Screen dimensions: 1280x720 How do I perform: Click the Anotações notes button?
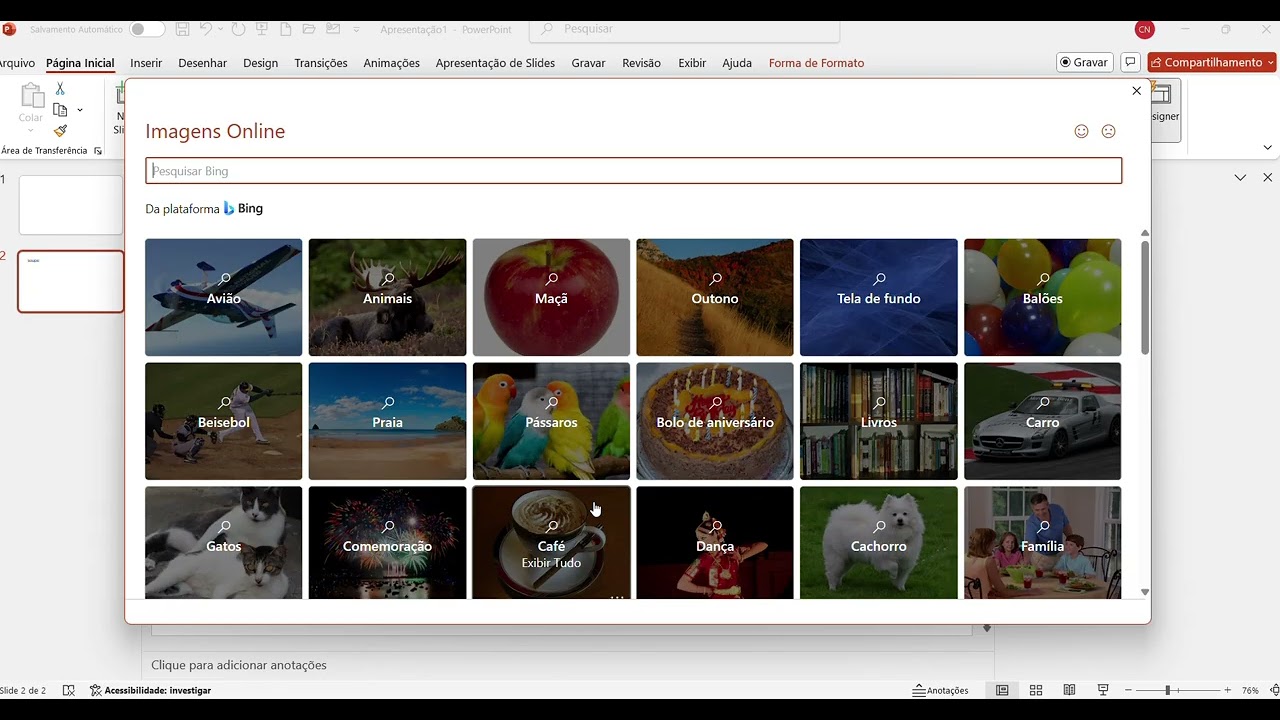coord(941,690)
